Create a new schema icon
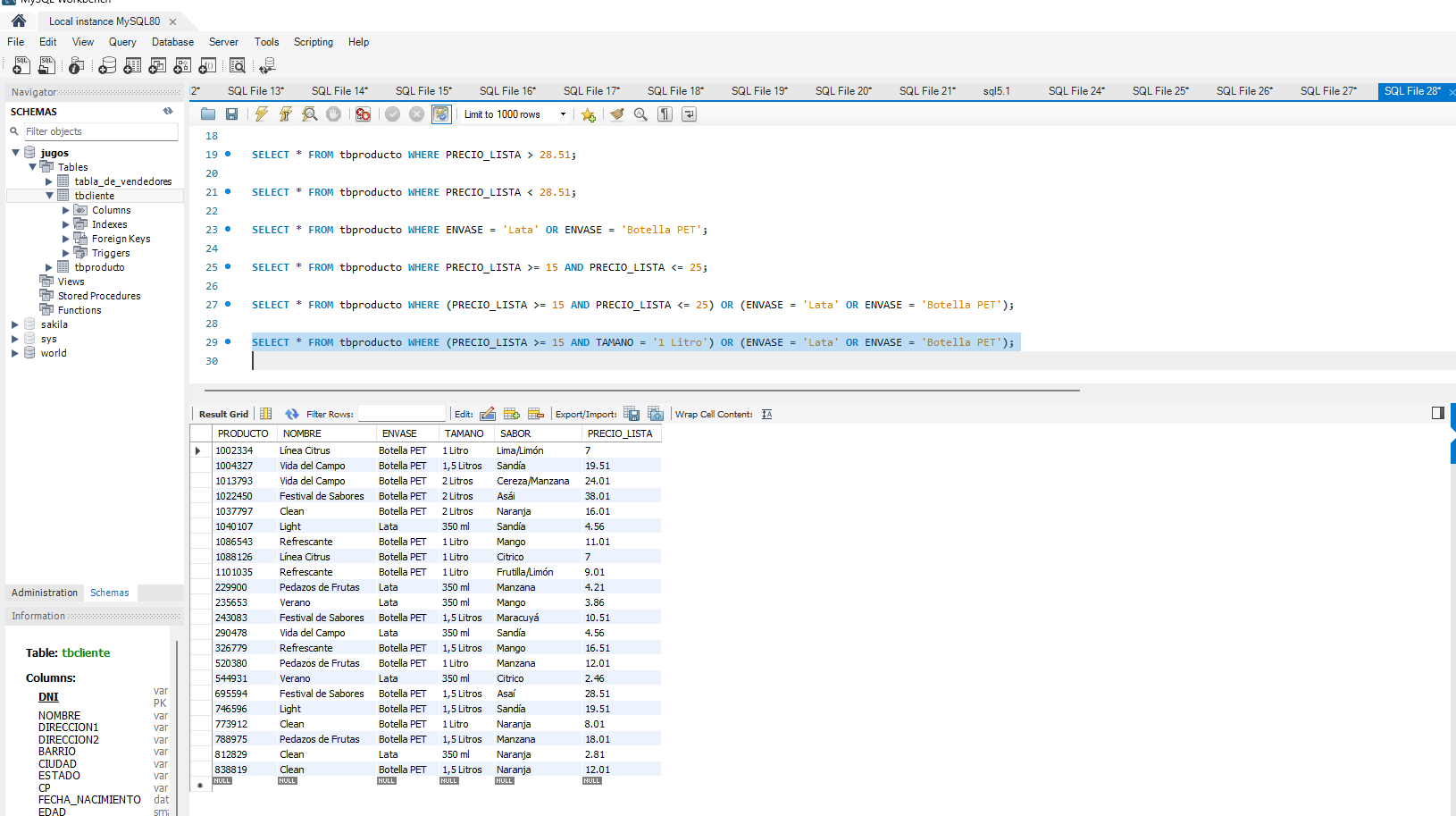The height and width of the screenshot is (816, 1456). coord(107,65)
